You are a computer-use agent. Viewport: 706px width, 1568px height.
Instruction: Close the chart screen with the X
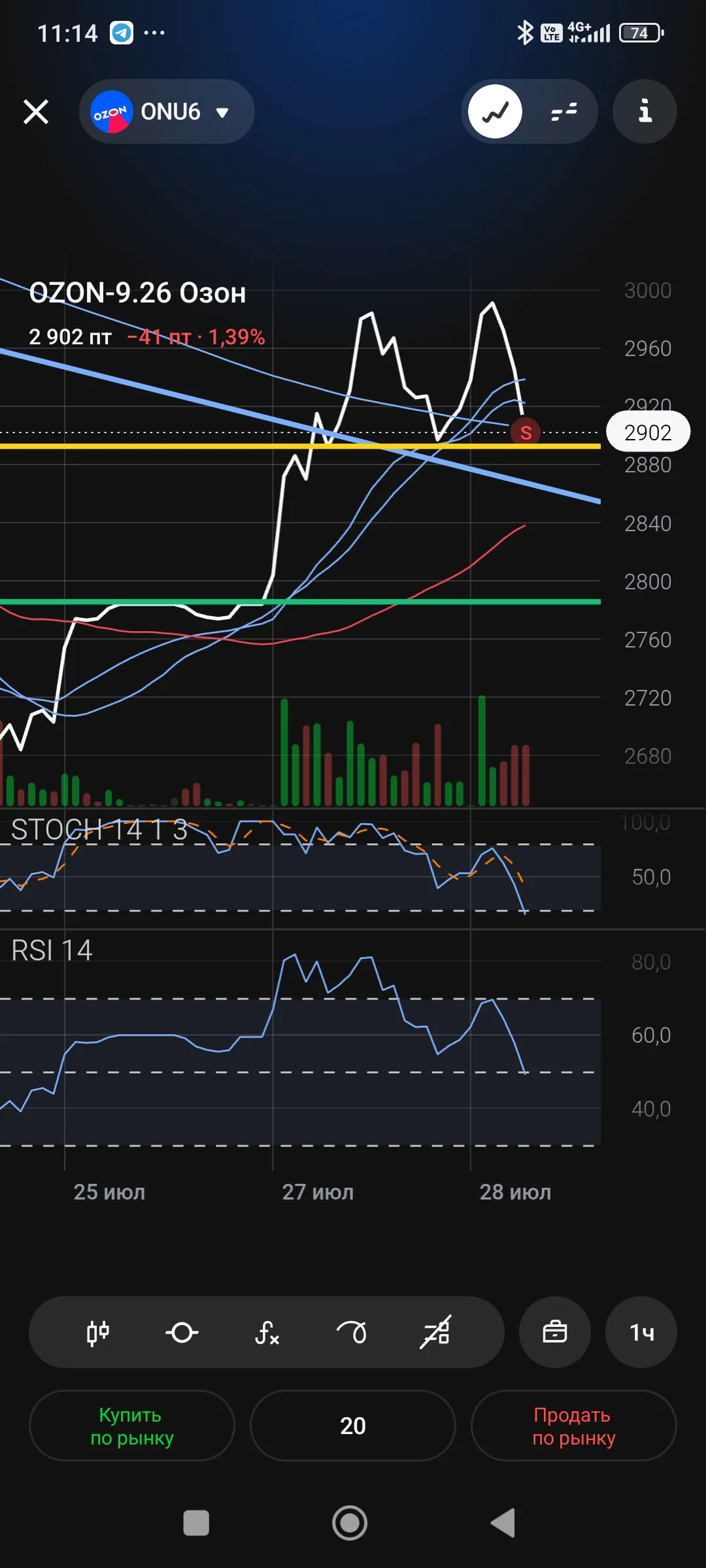[x=36, y=112]
